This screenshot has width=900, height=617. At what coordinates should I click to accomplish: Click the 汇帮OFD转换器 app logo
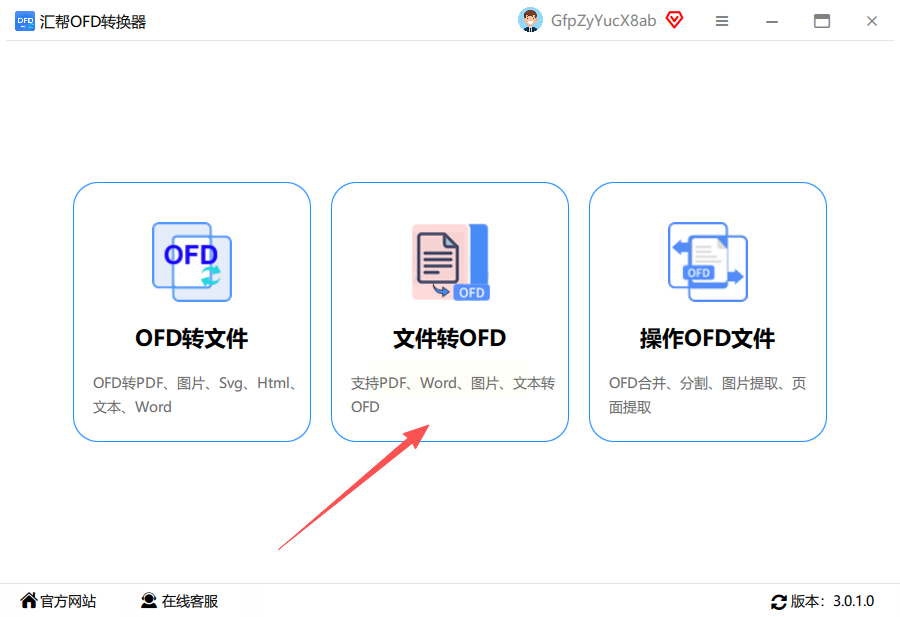25,21
